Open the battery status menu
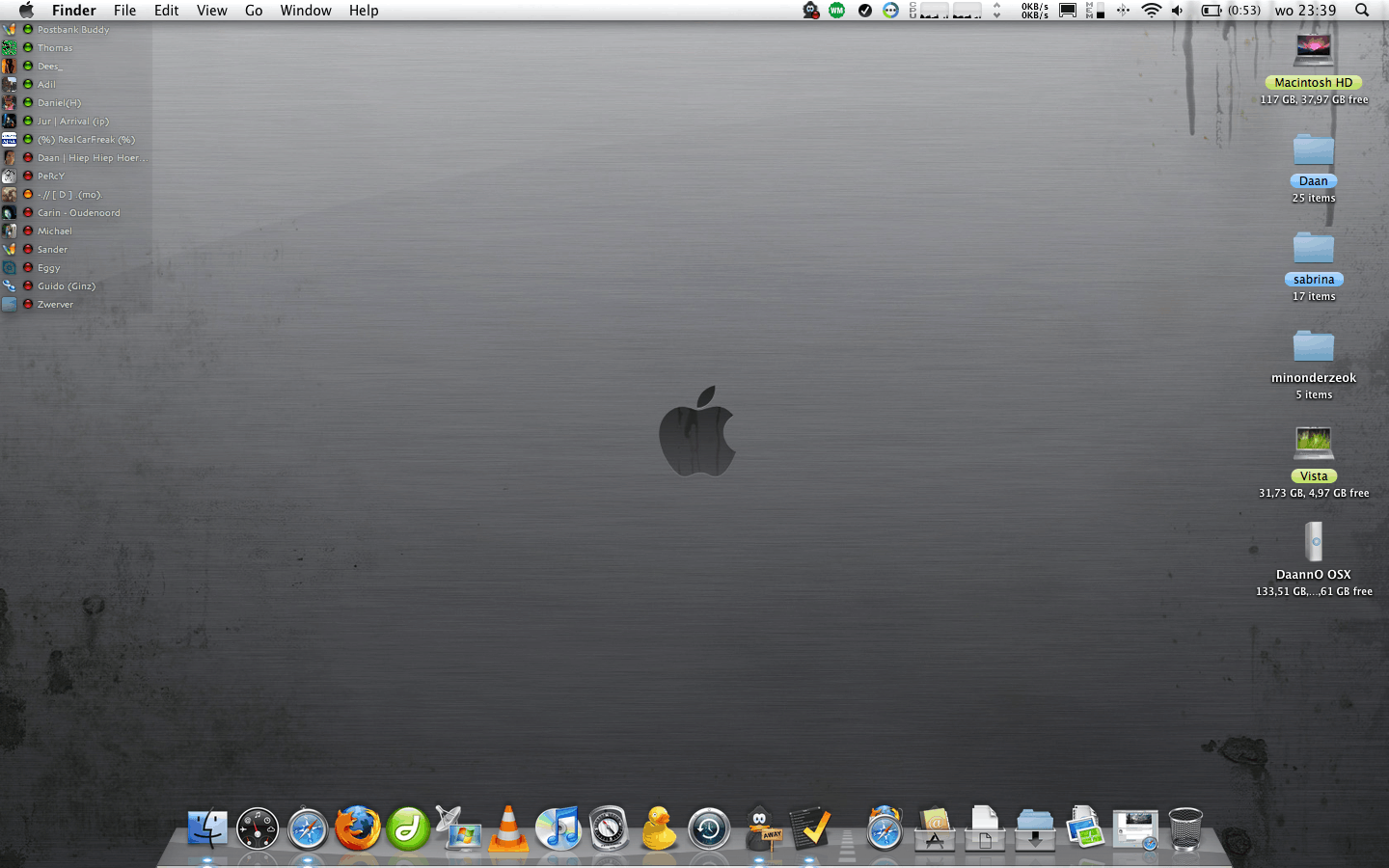 click(1212, 11)
